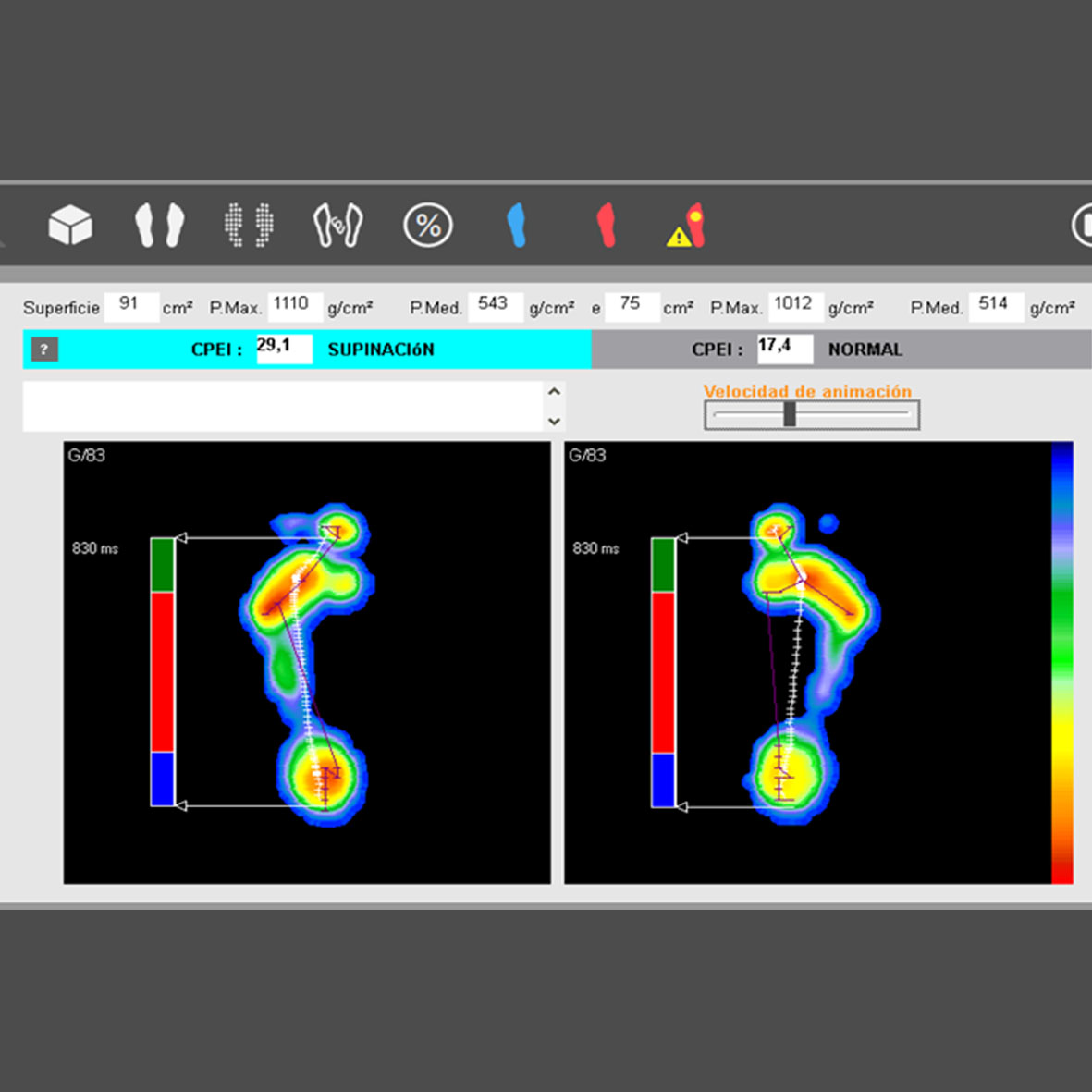Image resolution: width=1092 pixels, height=1092 pixels.
Task: Select the white footprints pair icon
Action: pos(159,226)
